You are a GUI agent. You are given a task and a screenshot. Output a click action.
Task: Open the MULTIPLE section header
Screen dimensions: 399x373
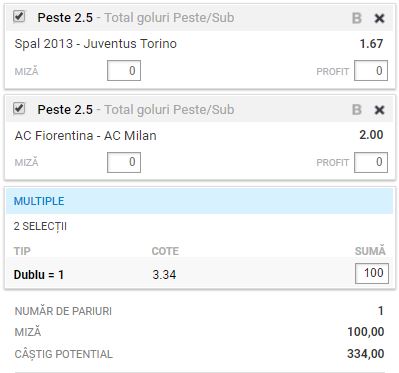click(x=199, y=201)
